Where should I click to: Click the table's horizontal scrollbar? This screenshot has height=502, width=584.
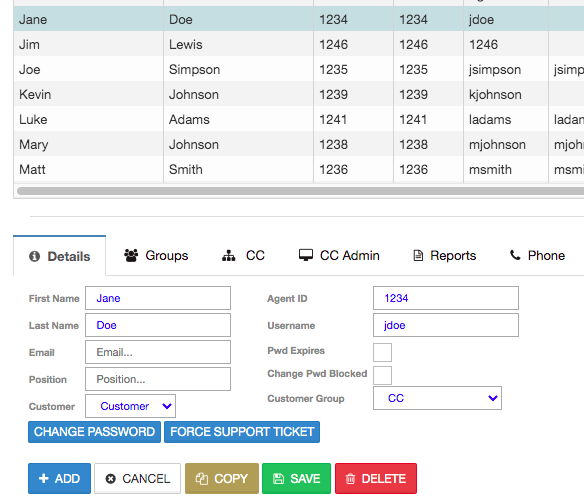tap(300, 191)
